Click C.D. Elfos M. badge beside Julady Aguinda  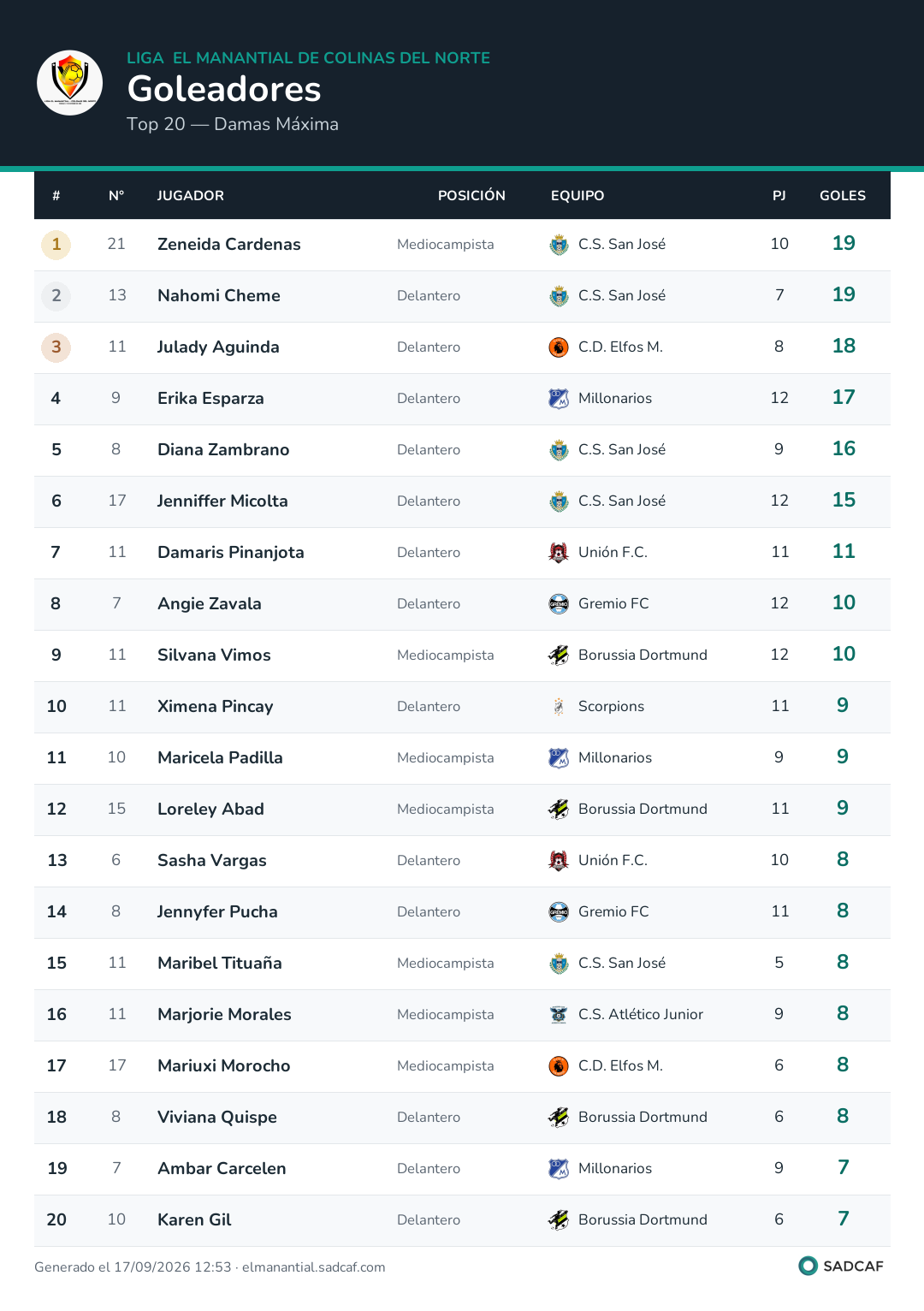click(559, 347)
